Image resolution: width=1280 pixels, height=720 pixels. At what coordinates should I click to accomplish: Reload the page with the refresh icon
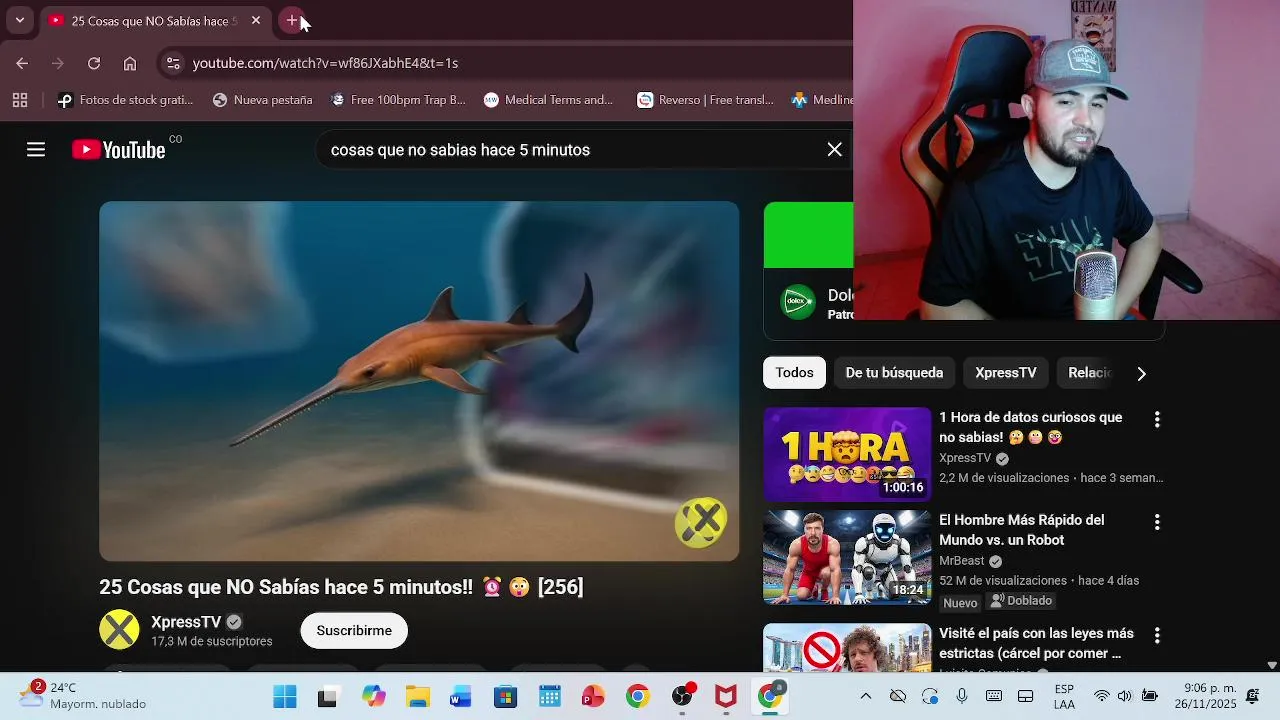[94, 63]
